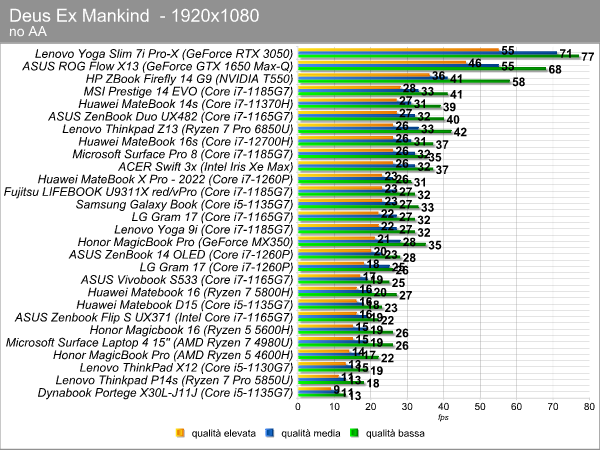600x450 pixels.
Task: Select the Huawei MateBook 14s label
Action: click(x=186, y=104)
